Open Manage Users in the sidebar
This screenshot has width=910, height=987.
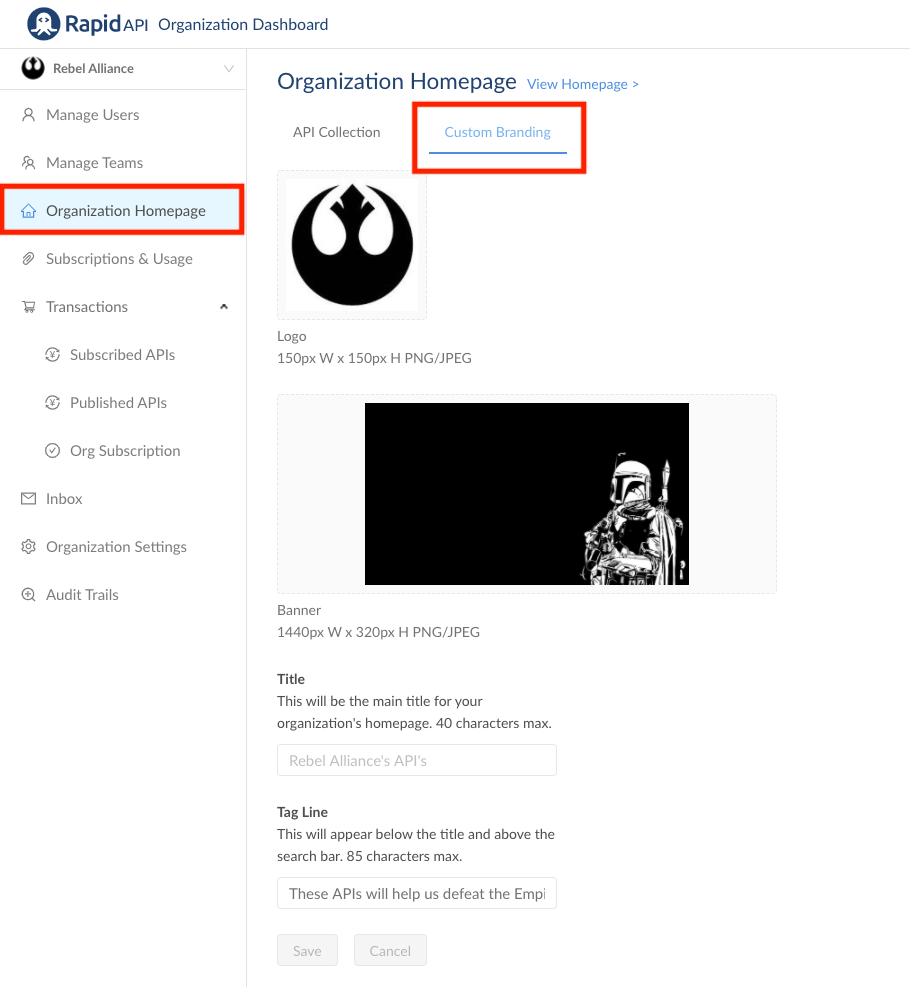(x=123, y=115)
